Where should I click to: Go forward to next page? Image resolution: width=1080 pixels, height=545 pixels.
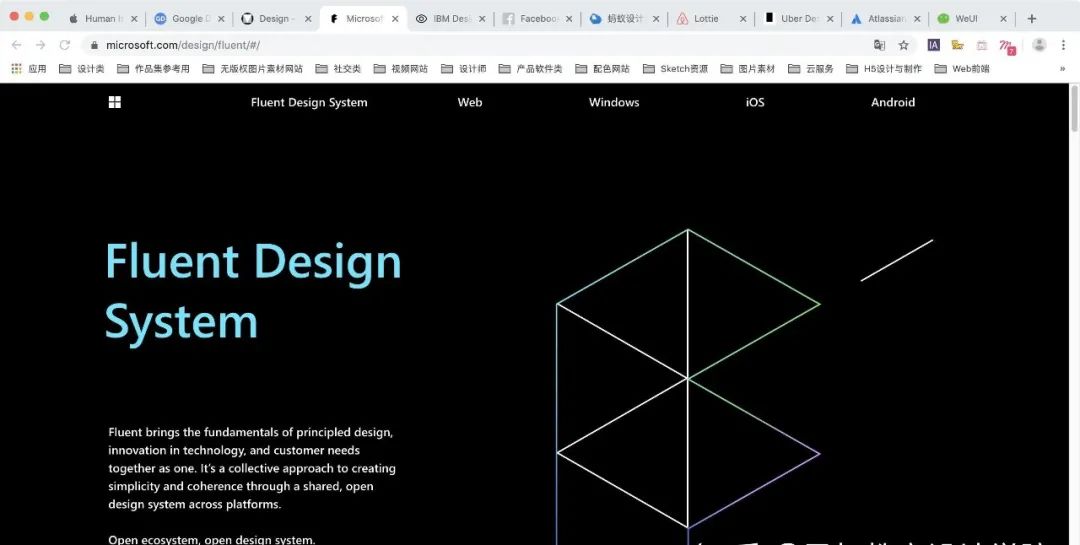(41, 45)
